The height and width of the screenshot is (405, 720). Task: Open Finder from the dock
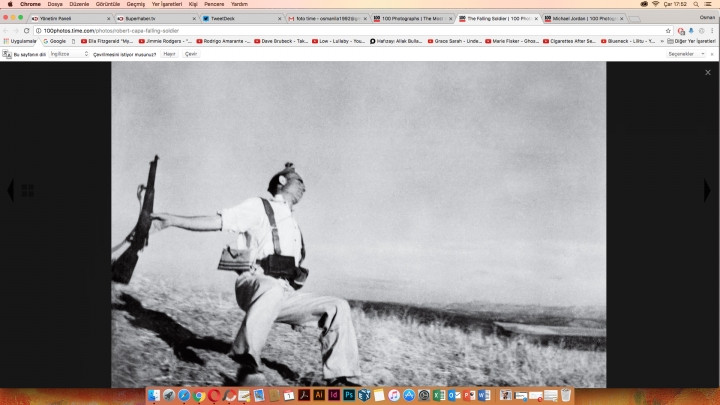coord(154,396)
